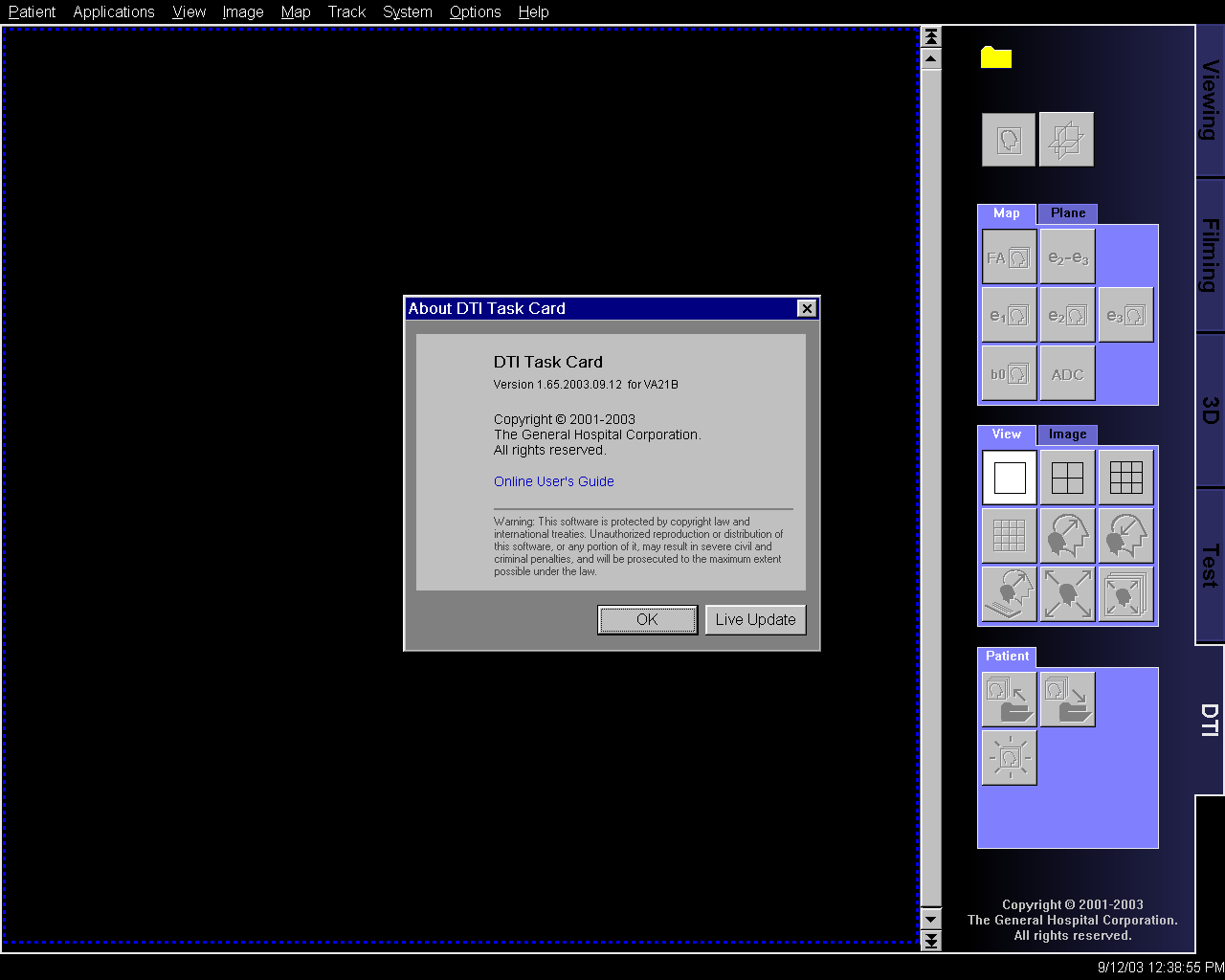This screenshot has height=980, width=1225.
Task: Click head icon with inward arrow
Action: tap(1125, 536)
